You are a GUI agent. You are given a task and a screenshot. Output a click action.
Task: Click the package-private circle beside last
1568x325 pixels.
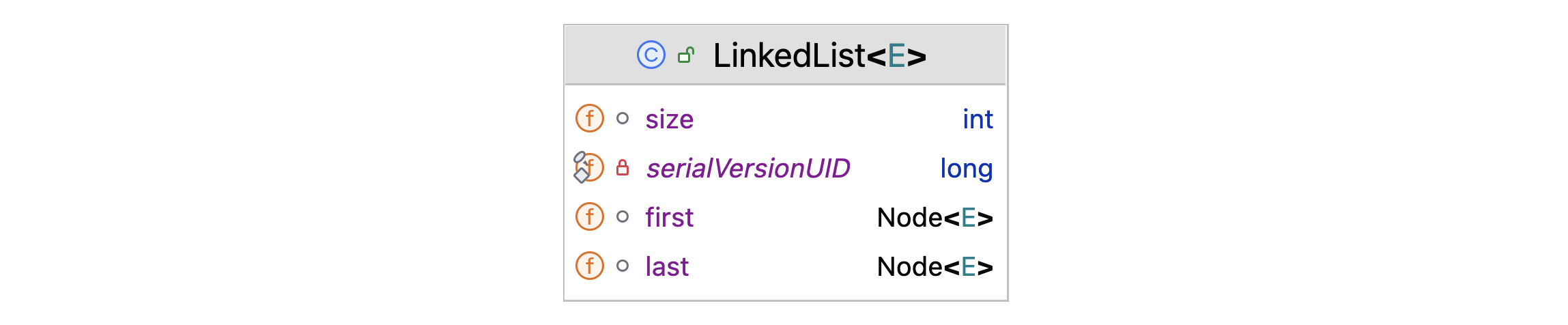click(x=623, y=266)
